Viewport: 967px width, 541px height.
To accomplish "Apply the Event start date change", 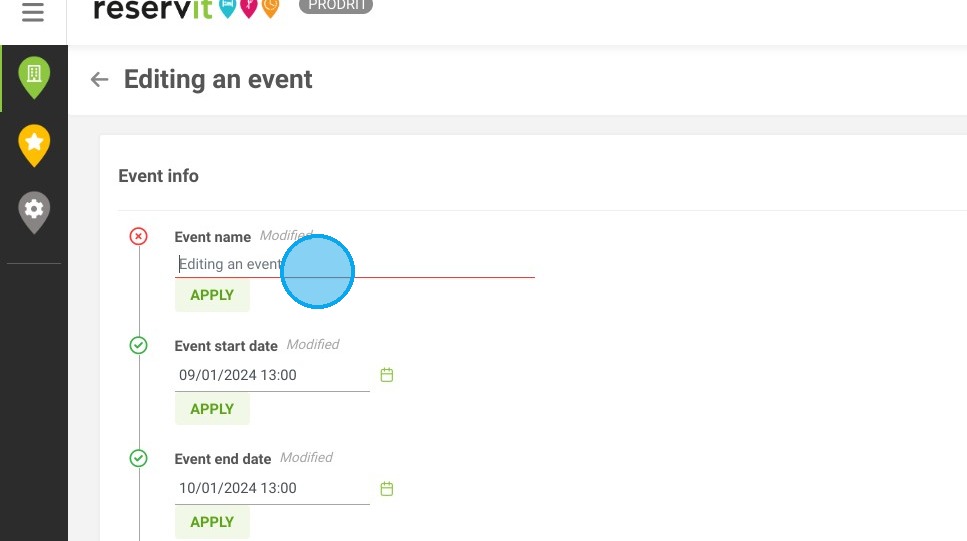I will pos(212,409).
